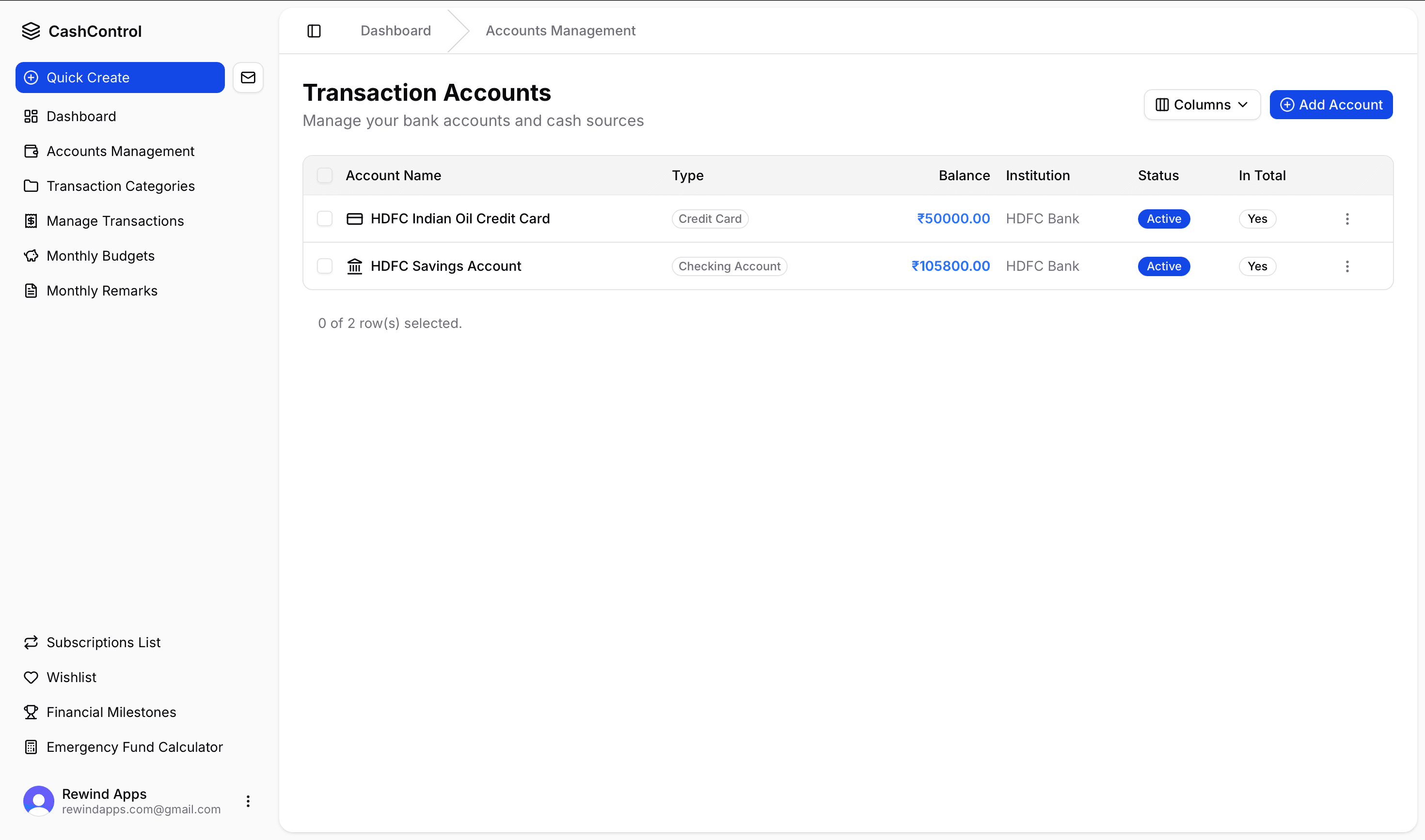
Task: Click the credit card icon beside HDFC Indian Oil
Action: point(354,218)
